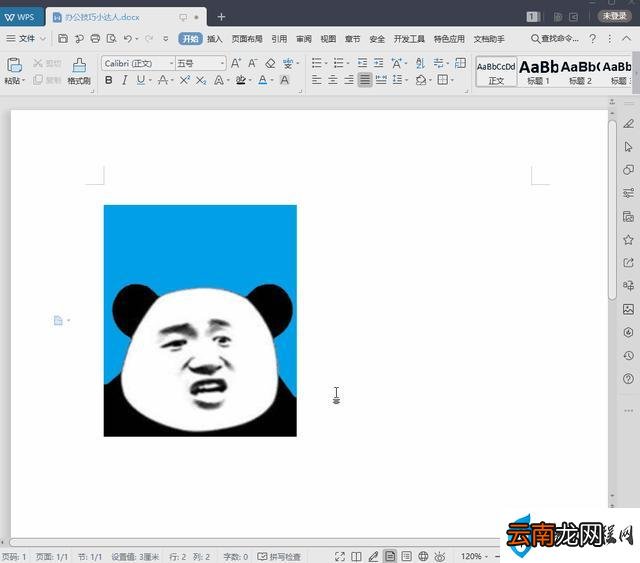
Task: Switch to Web Layout globe view
Action: (423, 556)
